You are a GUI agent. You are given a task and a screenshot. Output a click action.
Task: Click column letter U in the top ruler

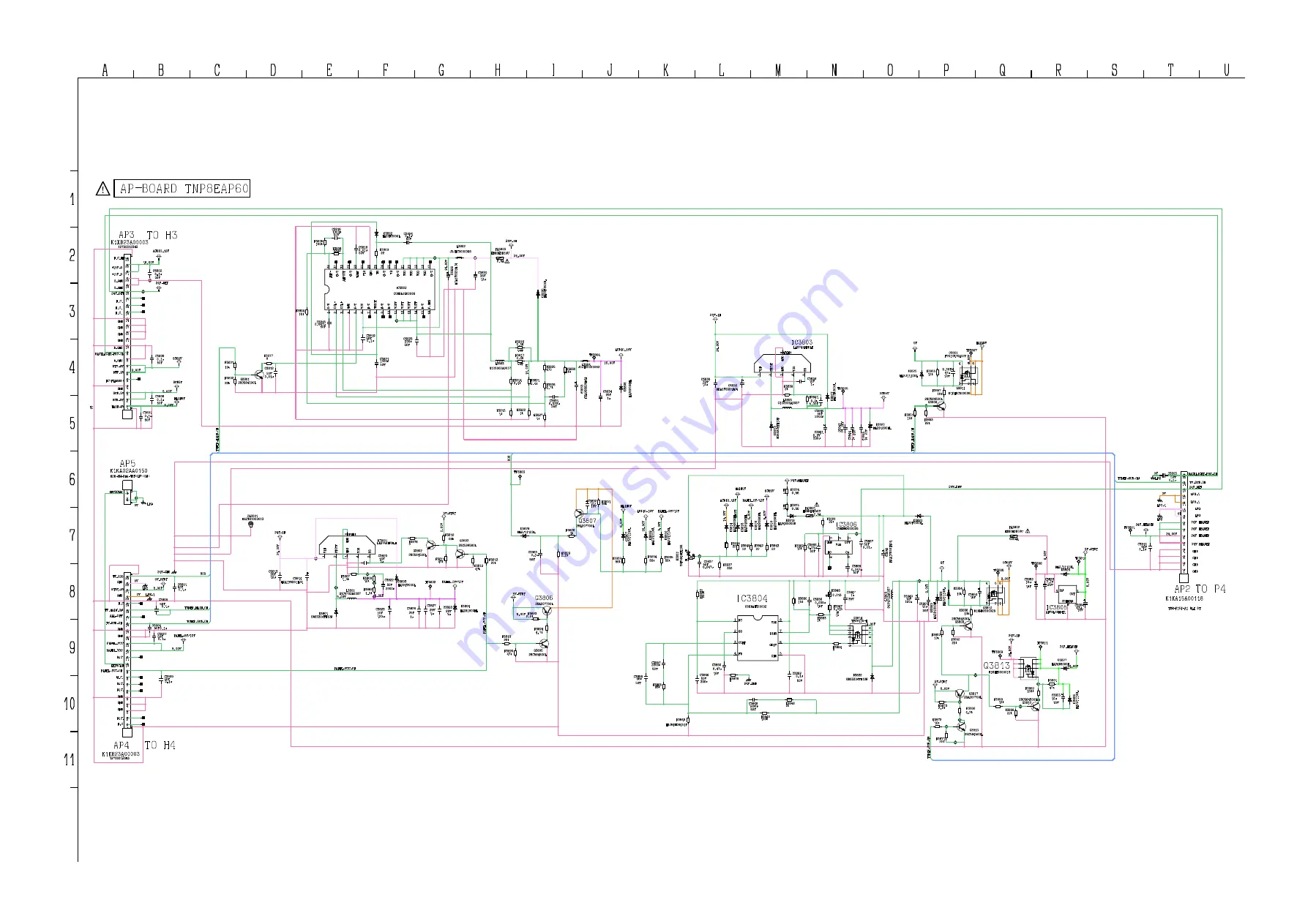[x=1227, y=70]
